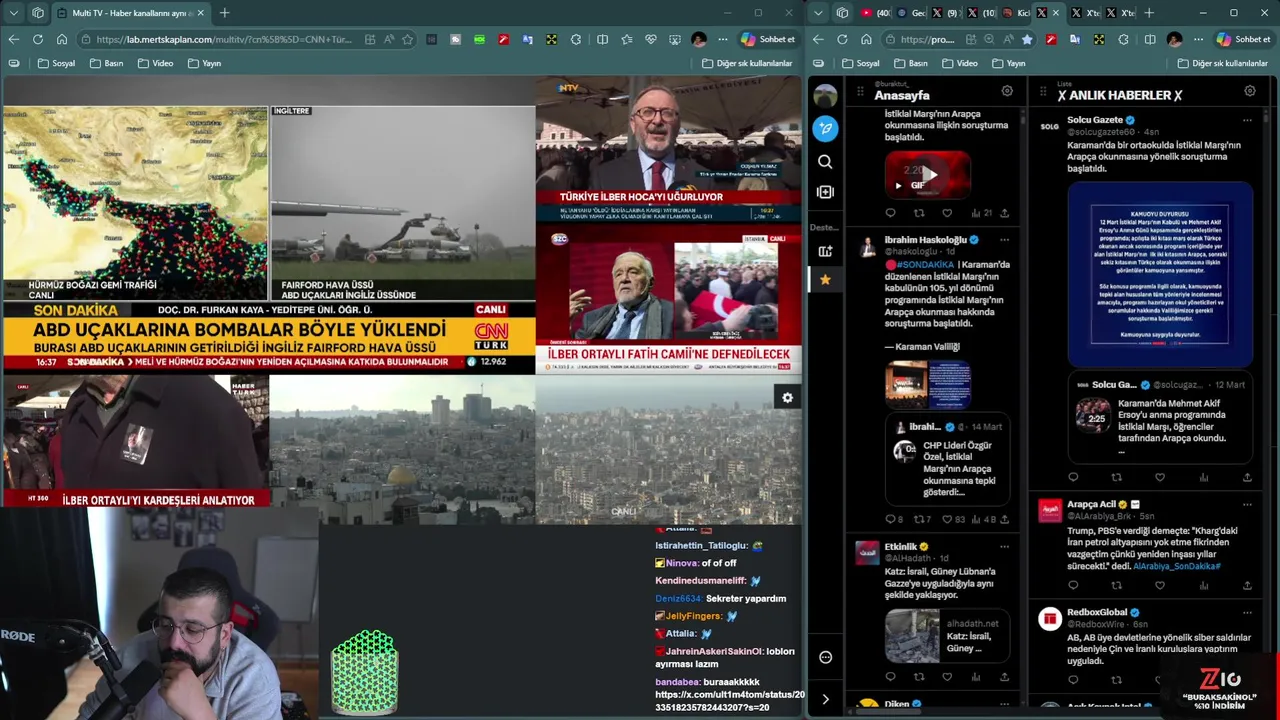Select the NTV İlber Hoca video tile
Image resolution: width=1280 pixels, height=720 pixels.
(668, 150)
